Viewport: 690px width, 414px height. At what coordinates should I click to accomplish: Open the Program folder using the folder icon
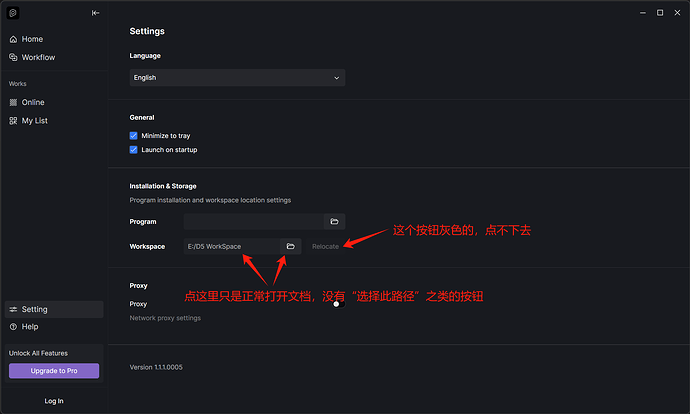point(334,221)
